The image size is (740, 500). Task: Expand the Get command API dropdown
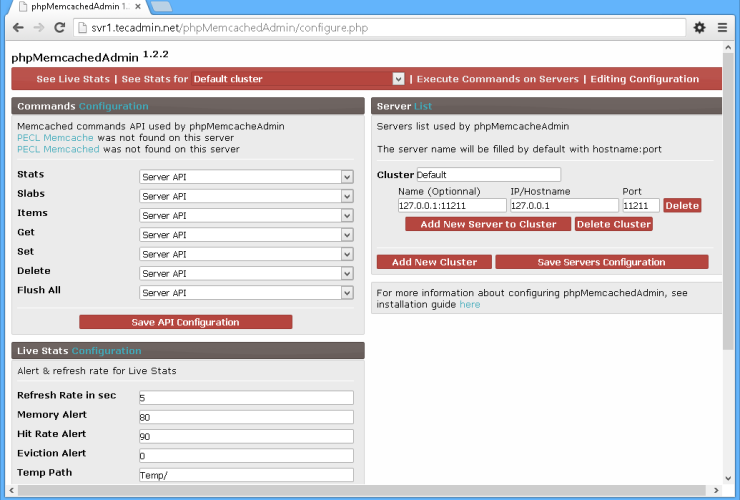(347, 235)
